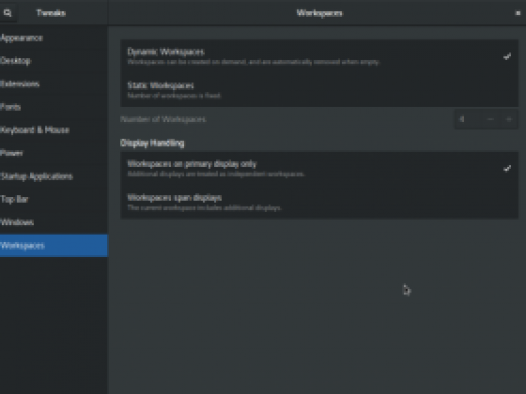Image resolution: width=526 pixels, height=394 pixels.
Task: Click the Tweaks title in the header
Action: pyautogui.click(x=51, y=13)
